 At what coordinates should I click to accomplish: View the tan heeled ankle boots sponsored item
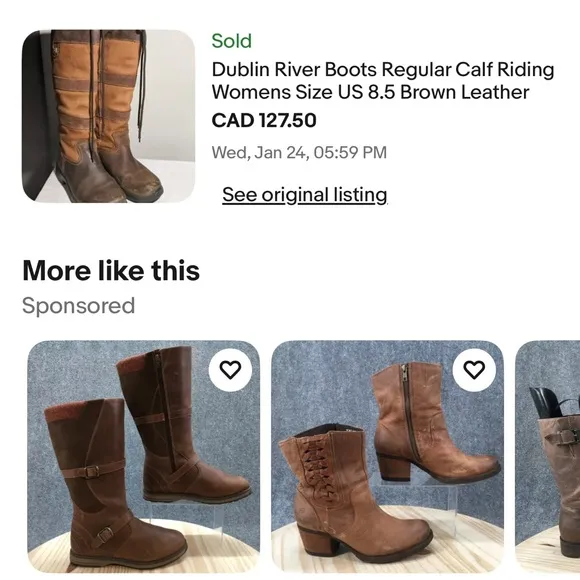coord(387,456)
